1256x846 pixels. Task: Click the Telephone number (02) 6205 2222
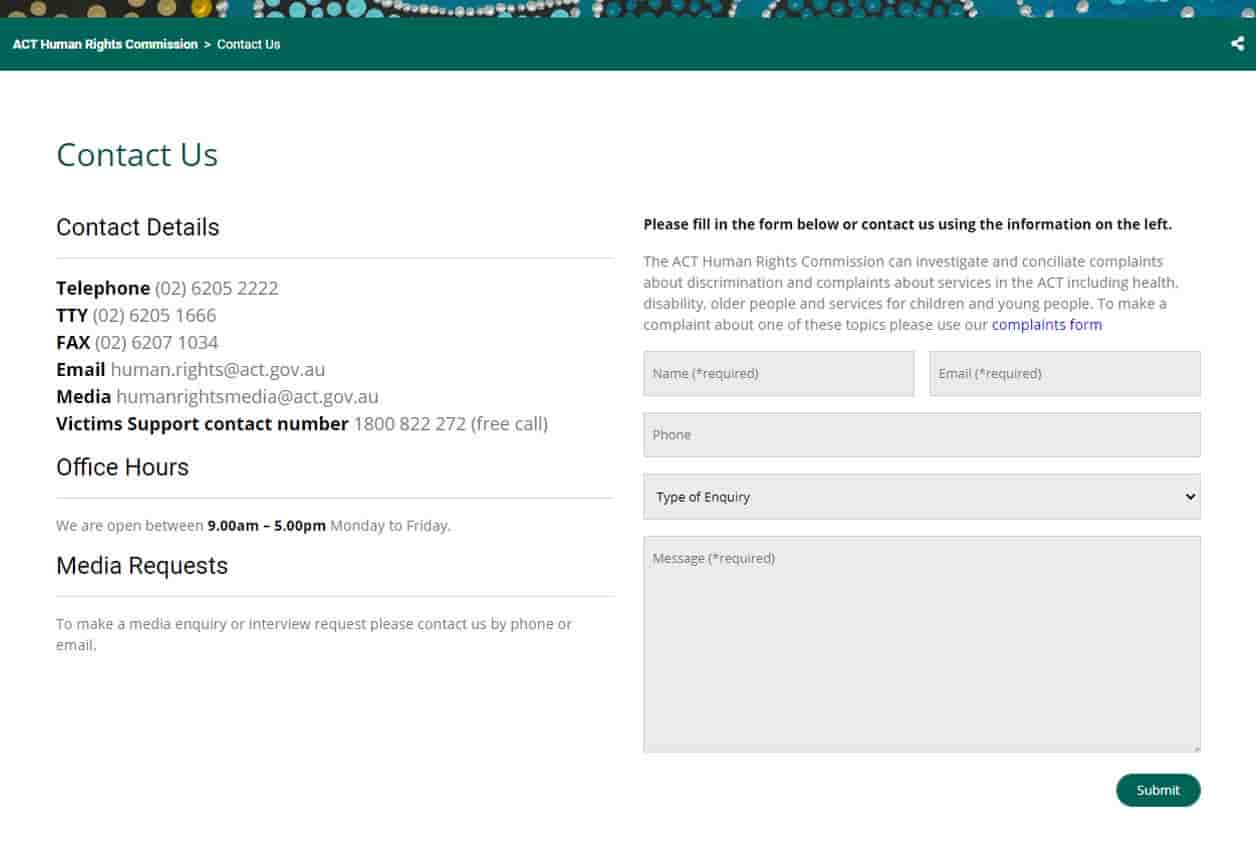point(217,288)
